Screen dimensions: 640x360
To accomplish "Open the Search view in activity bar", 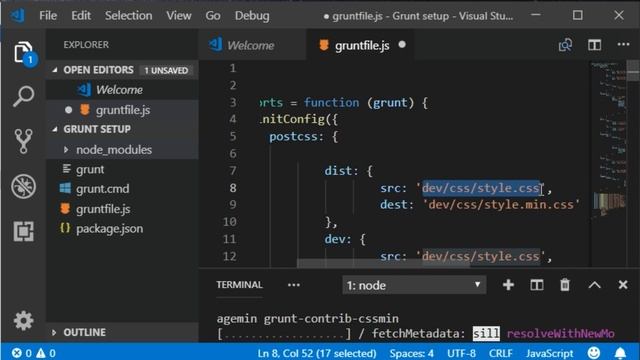I will pyautogui.click(x=24, y=96).
